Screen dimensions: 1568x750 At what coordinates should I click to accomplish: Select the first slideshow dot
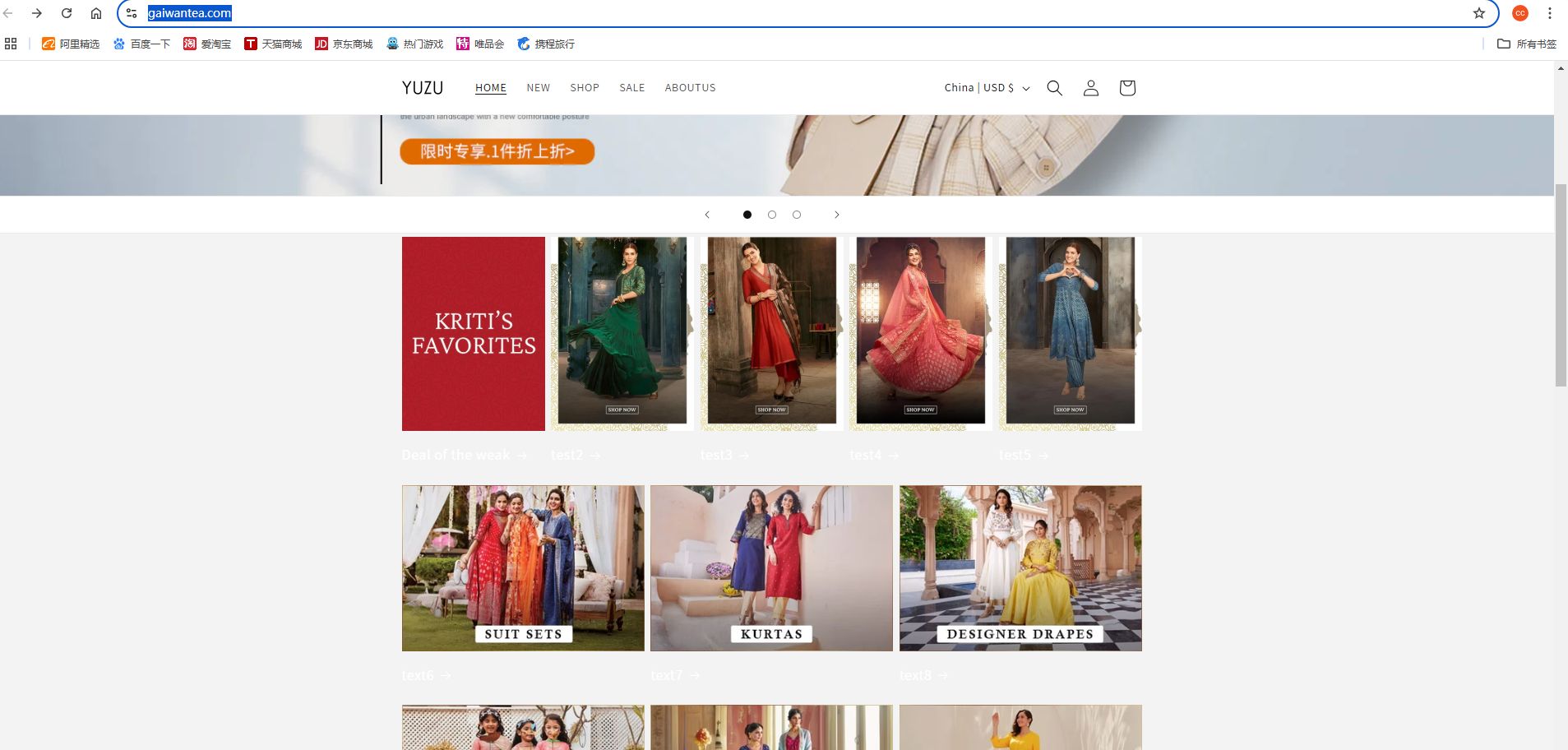747,215
